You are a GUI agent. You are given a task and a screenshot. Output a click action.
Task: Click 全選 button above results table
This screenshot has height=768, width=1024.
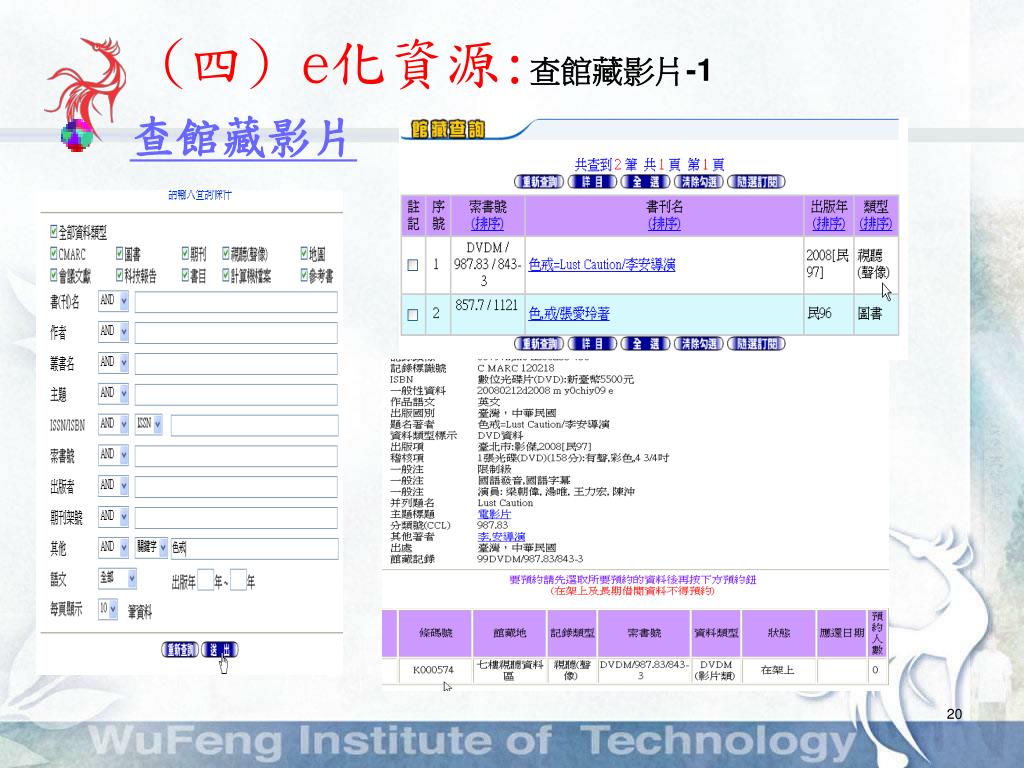tap(645, 182)
